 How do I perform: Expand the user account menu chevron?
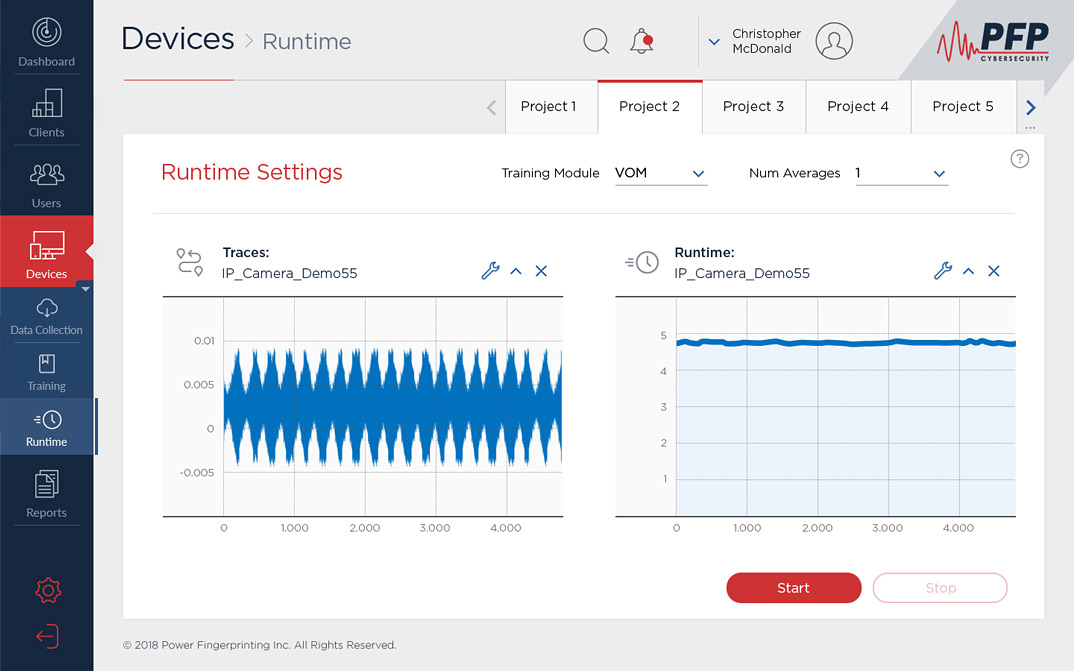[x=714, y=42]
